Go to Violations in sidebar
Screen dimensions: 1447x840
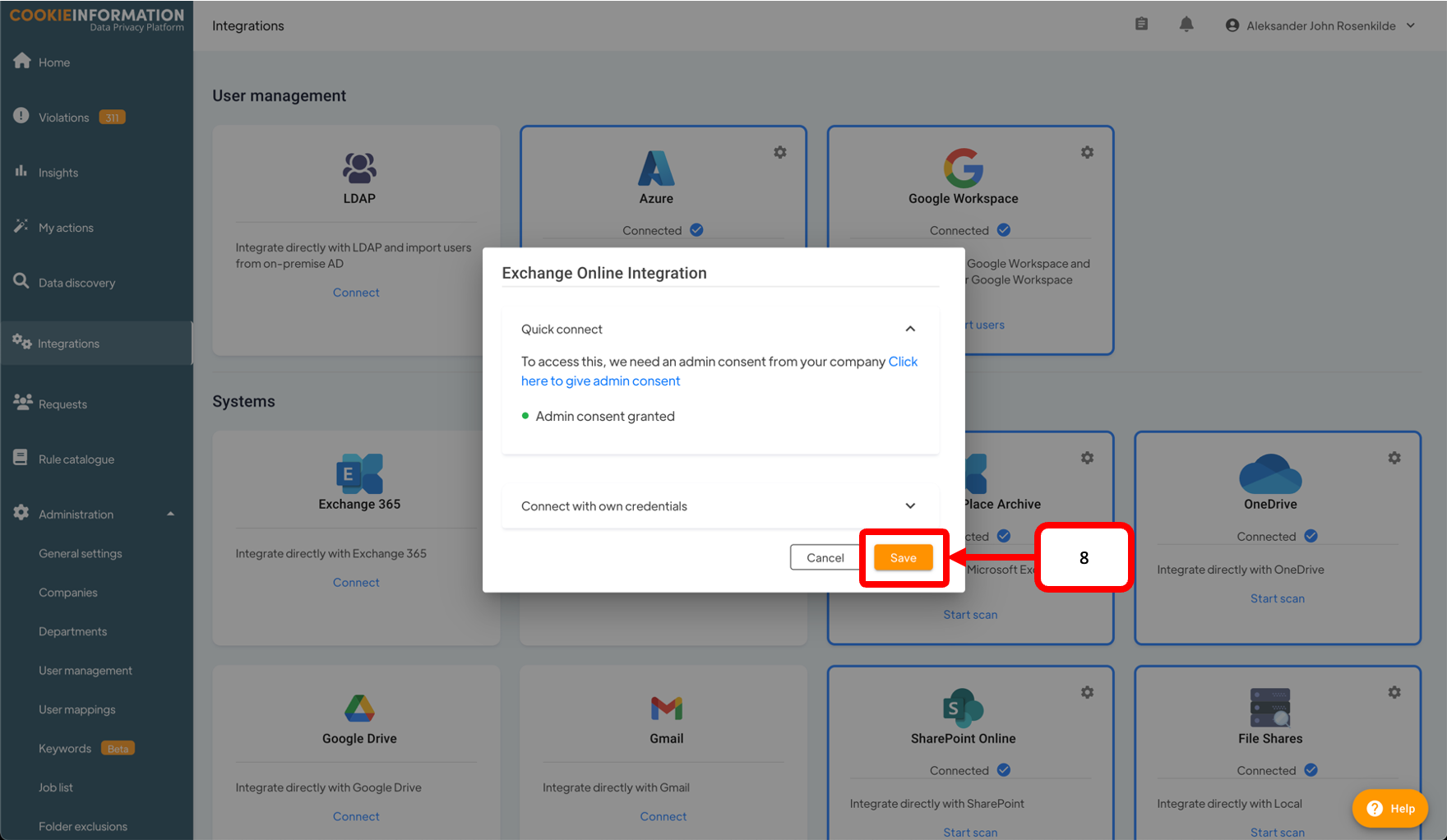[x=64, y=118]
